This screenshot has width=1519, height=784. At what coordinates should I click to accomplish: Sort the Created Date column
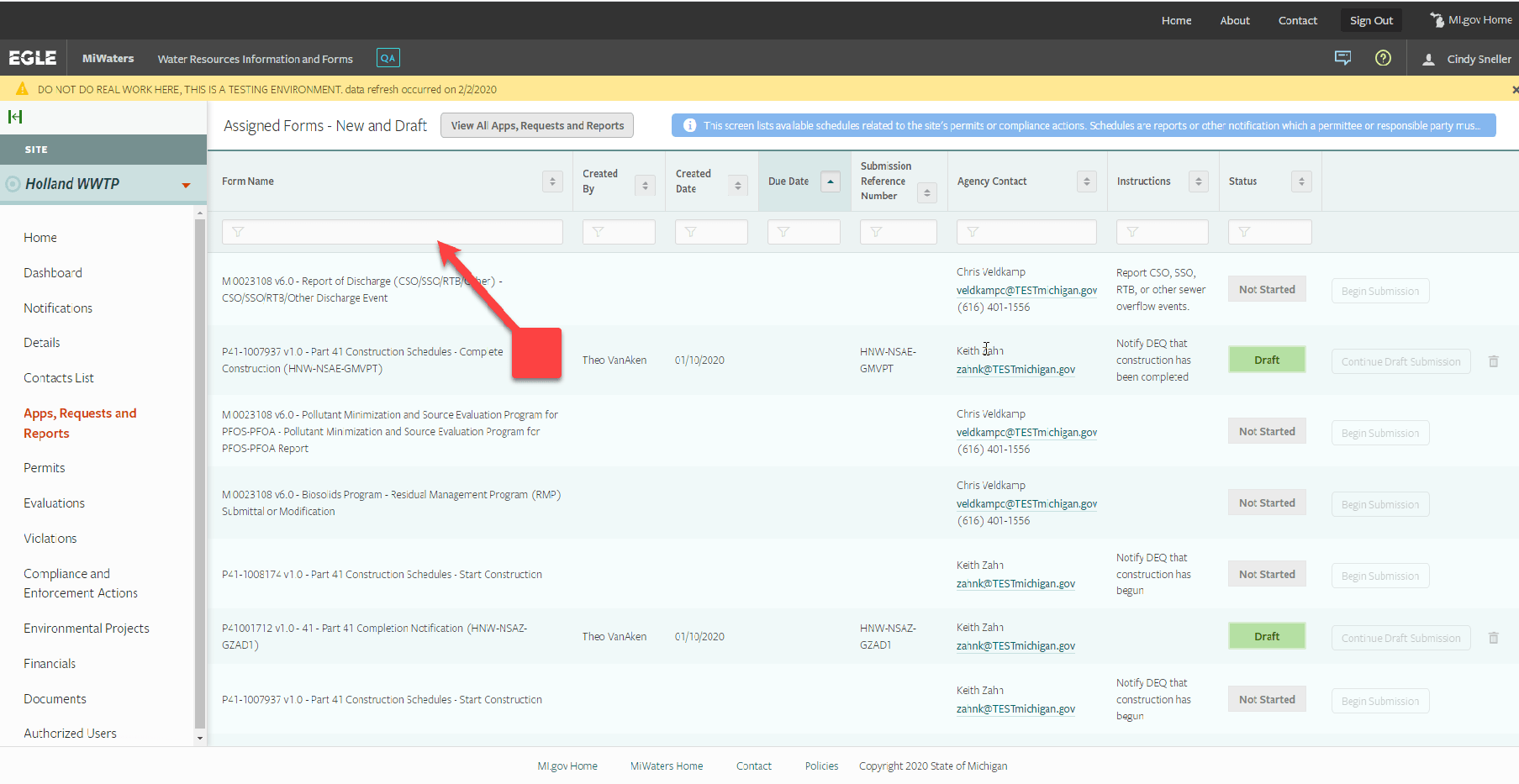(x=737, y=186)
